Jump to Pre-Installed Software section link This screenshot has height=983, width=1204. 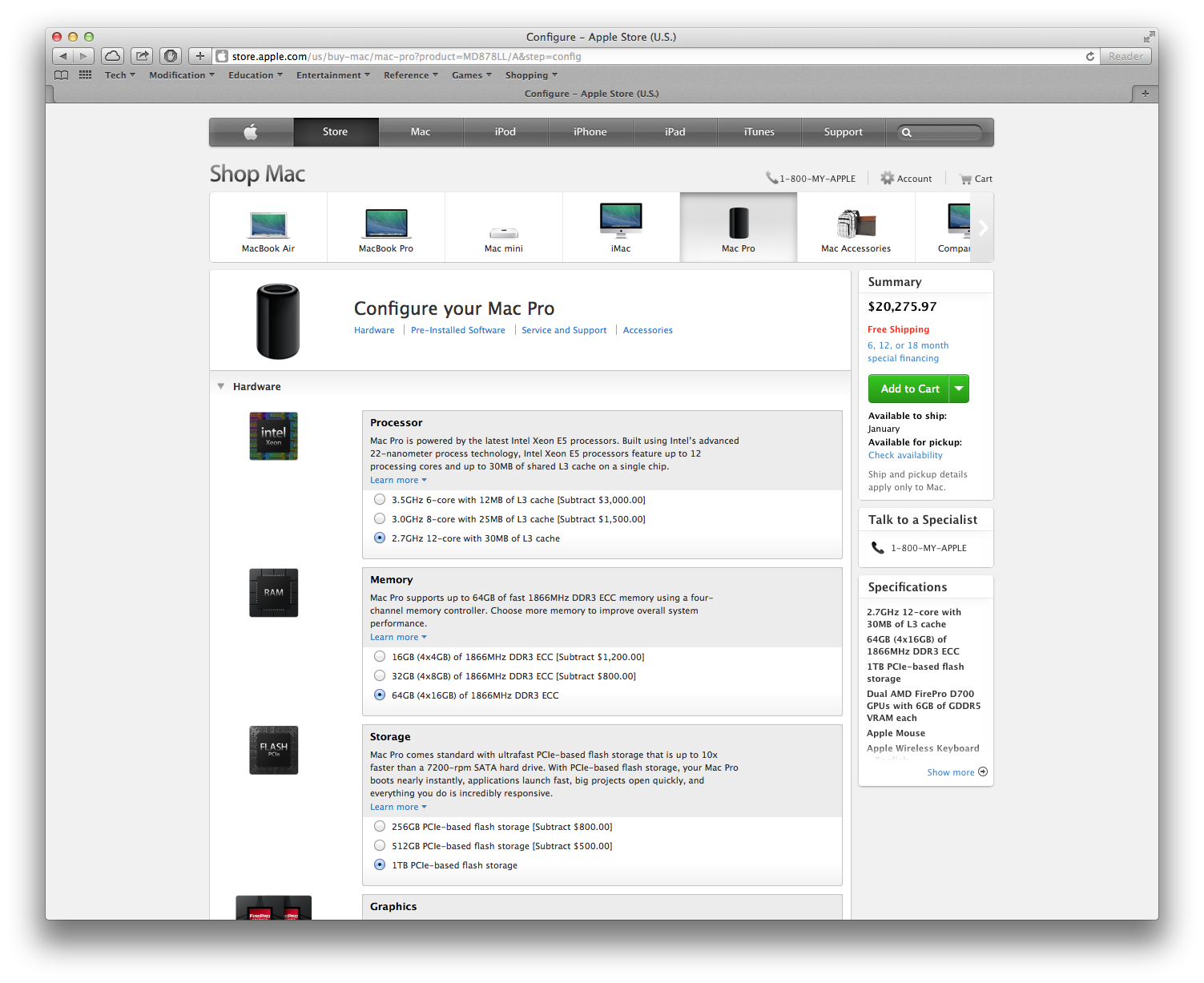pyautogui.click(x=458, y=330)
